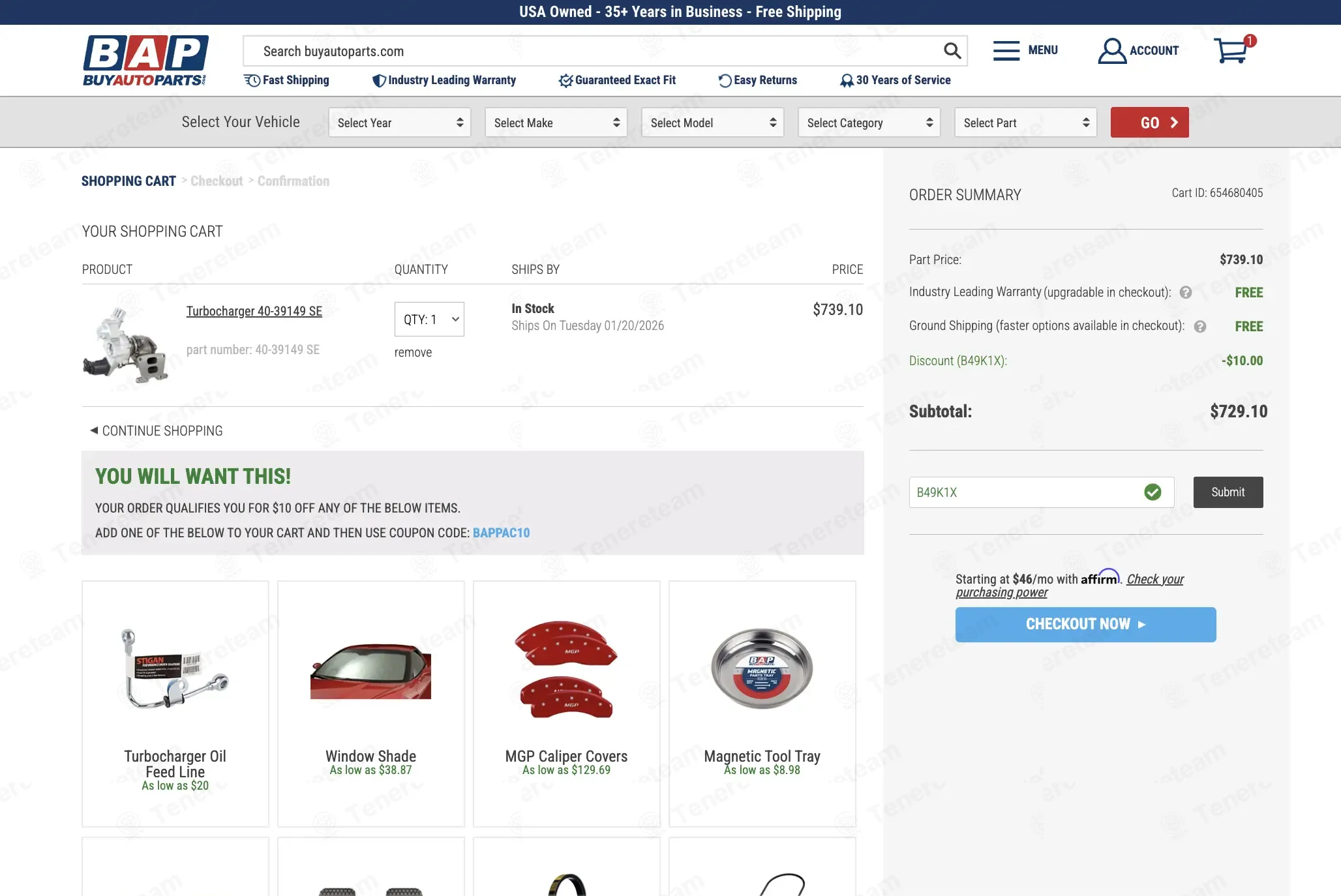1341x896 pixels.
Task: Expand the QTY: 1 quantity selector
Action: tap(429, 320)
